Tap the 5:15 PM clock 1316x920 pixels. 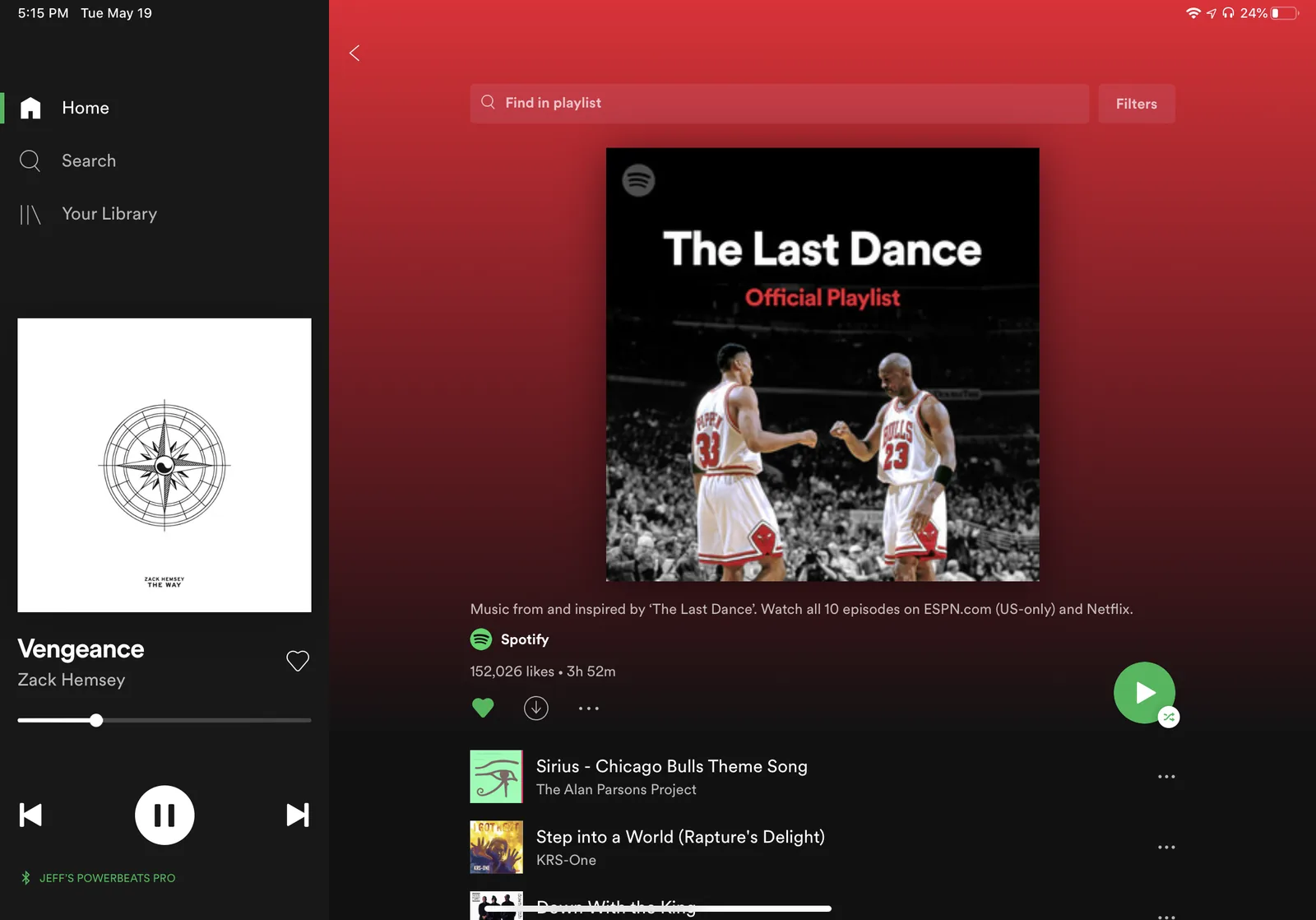[x=43, y=13]
